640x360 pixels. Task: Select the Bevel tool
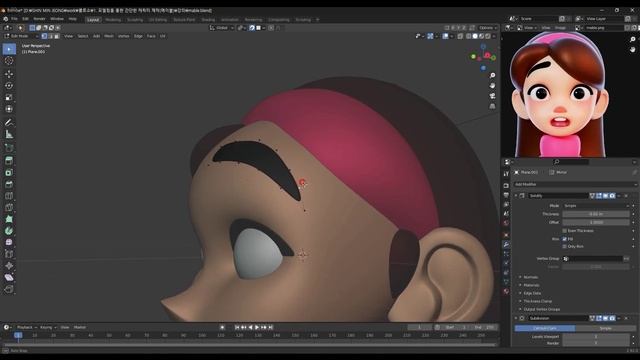point(9,184)
